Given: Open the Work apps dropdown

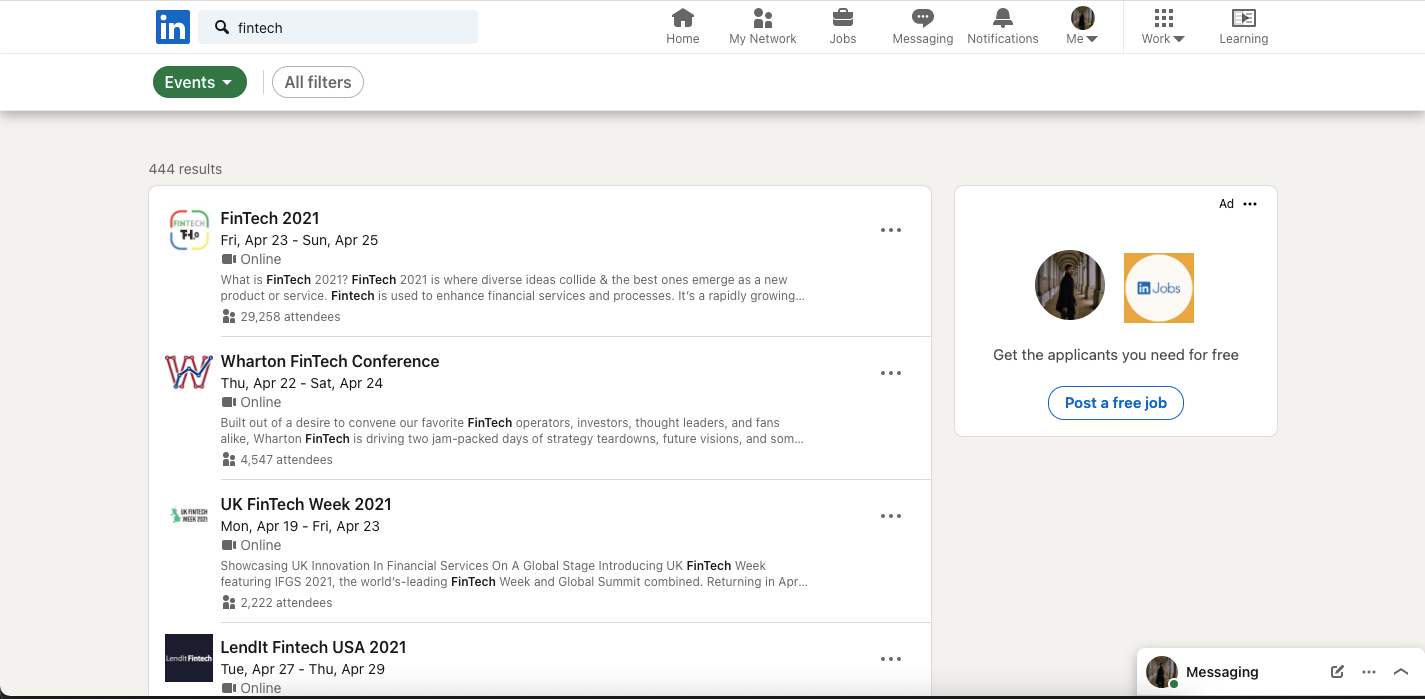Looking at the screenshot, I should coord(1161,27).
